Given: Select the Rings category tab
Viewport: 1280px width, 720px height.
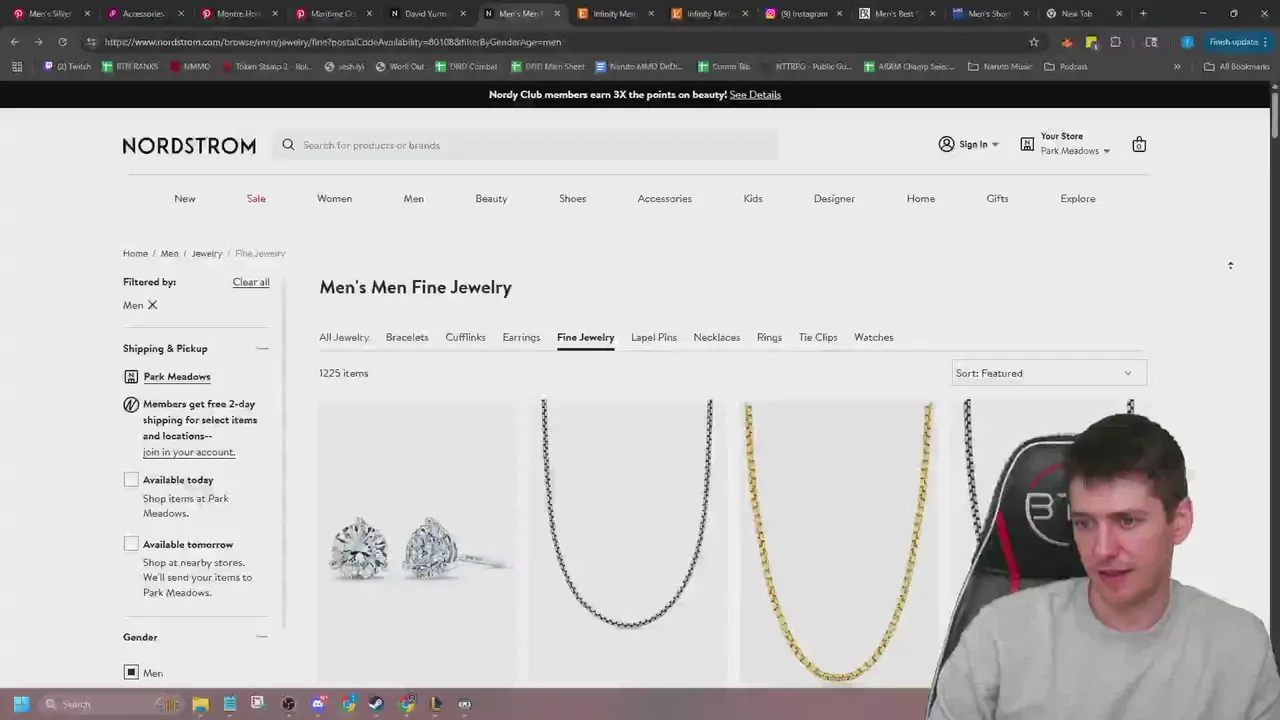Looking at the screenshot, I should (769, 337).
